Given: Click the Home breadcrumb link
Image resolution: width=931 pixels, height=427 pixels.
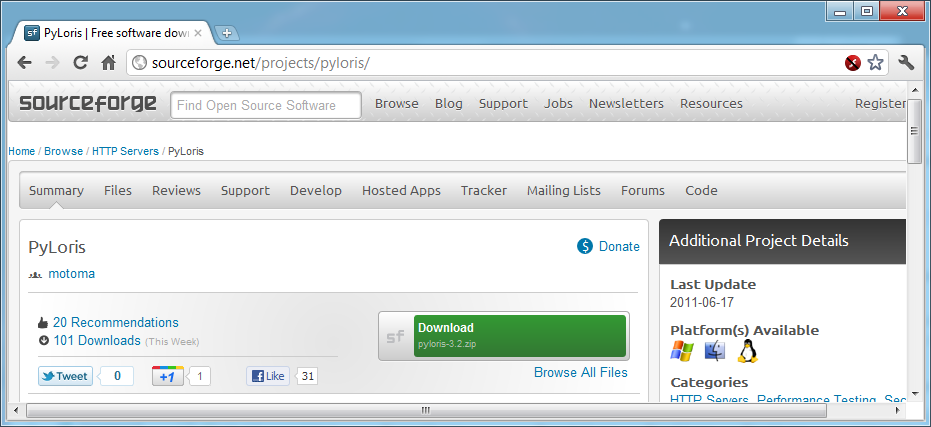Looking at the screenshot, I should coord(22,151).
